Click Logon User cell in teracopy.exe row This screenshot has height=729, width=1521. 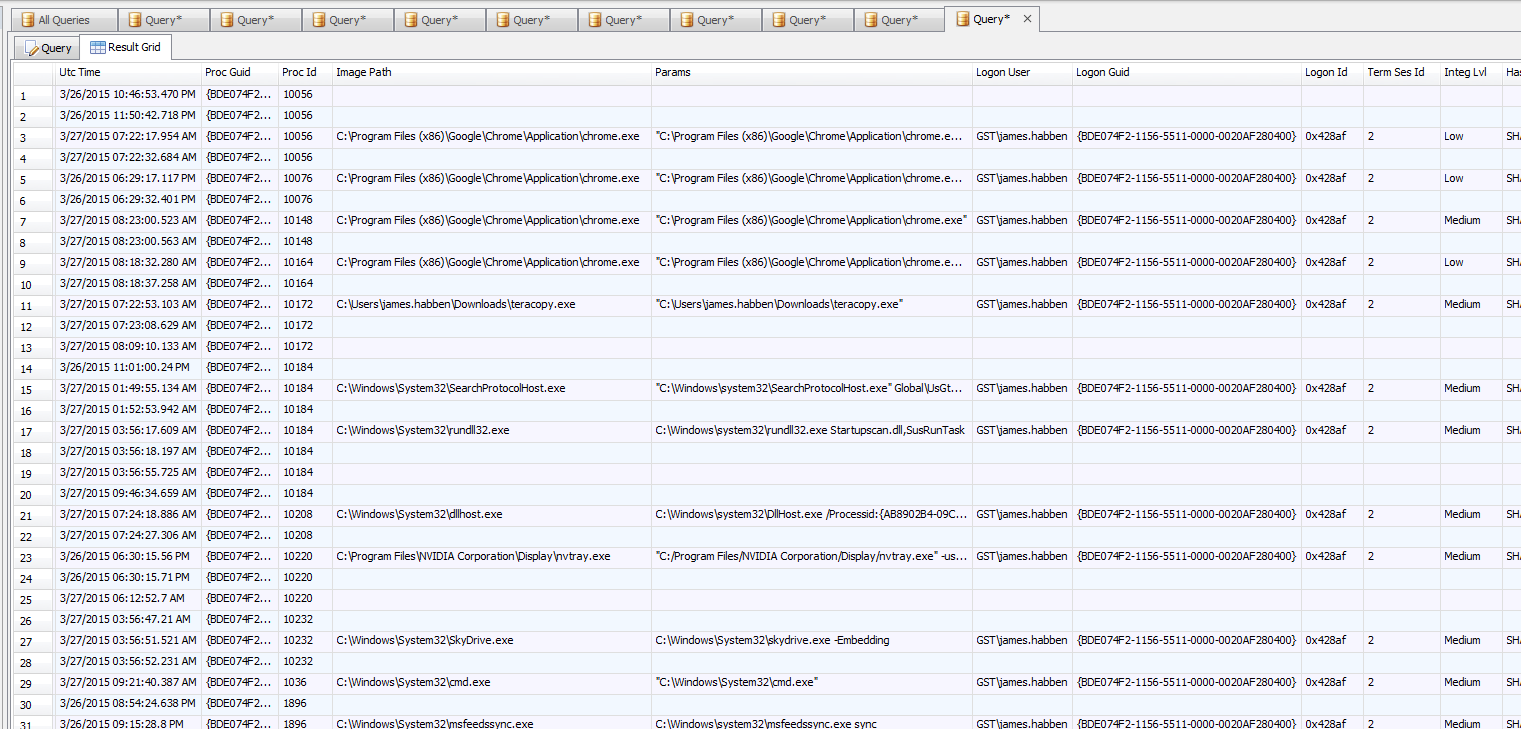tap(1022, 304)
